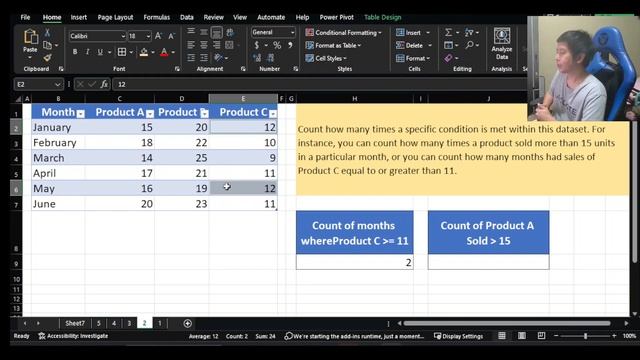Screen dimensions: 640x360
Task: Click the zoom slider handle
Action: (x=585, y=336)
